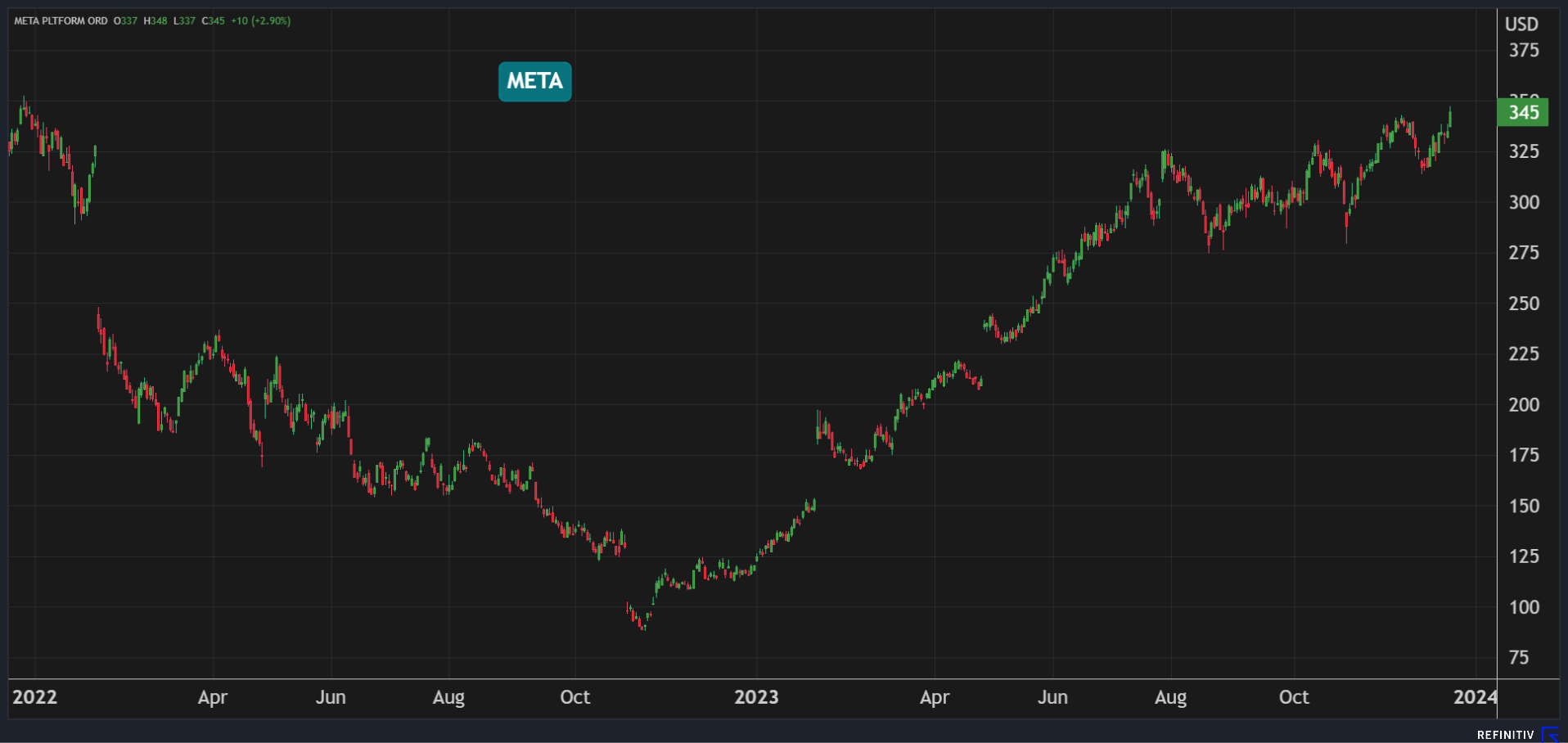Image resolution: width=1568 pixels, height=743 pixels.
Task: Click the green 345 current price tag
Action: coord(1522,112)
